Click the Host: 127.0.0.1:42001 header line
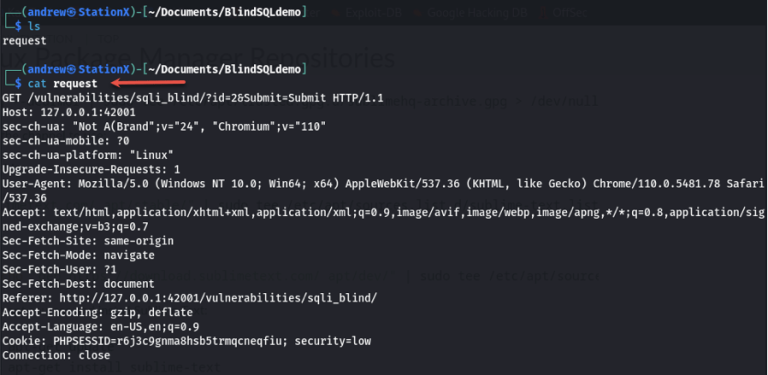Viewport: 768px width, 375px height. (x=69, y=112)
